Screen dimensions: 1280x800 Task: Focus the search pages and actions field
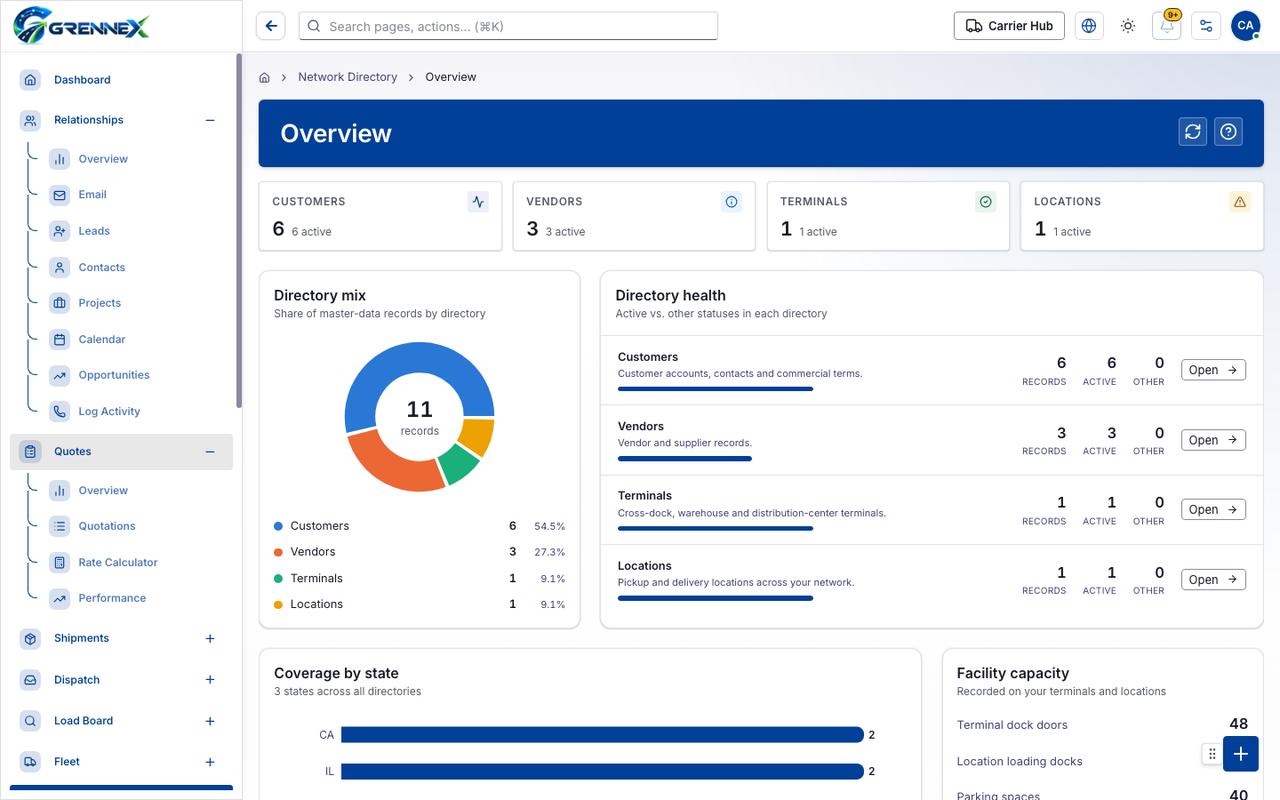pyautogui.click(x=508, y=26)
